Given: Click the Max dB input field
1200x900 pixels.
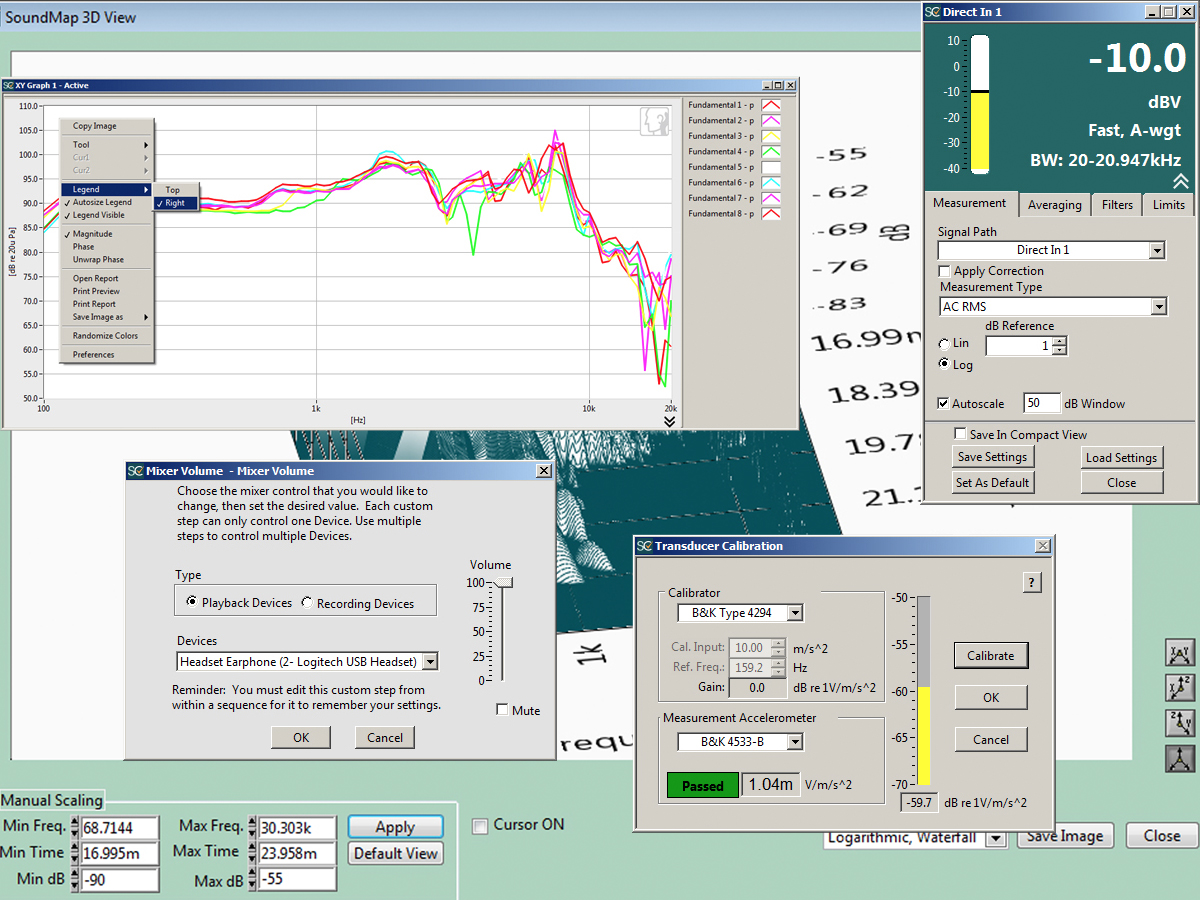Looking at the screenshot, I should pyautogui.click(x=296, y=880).
